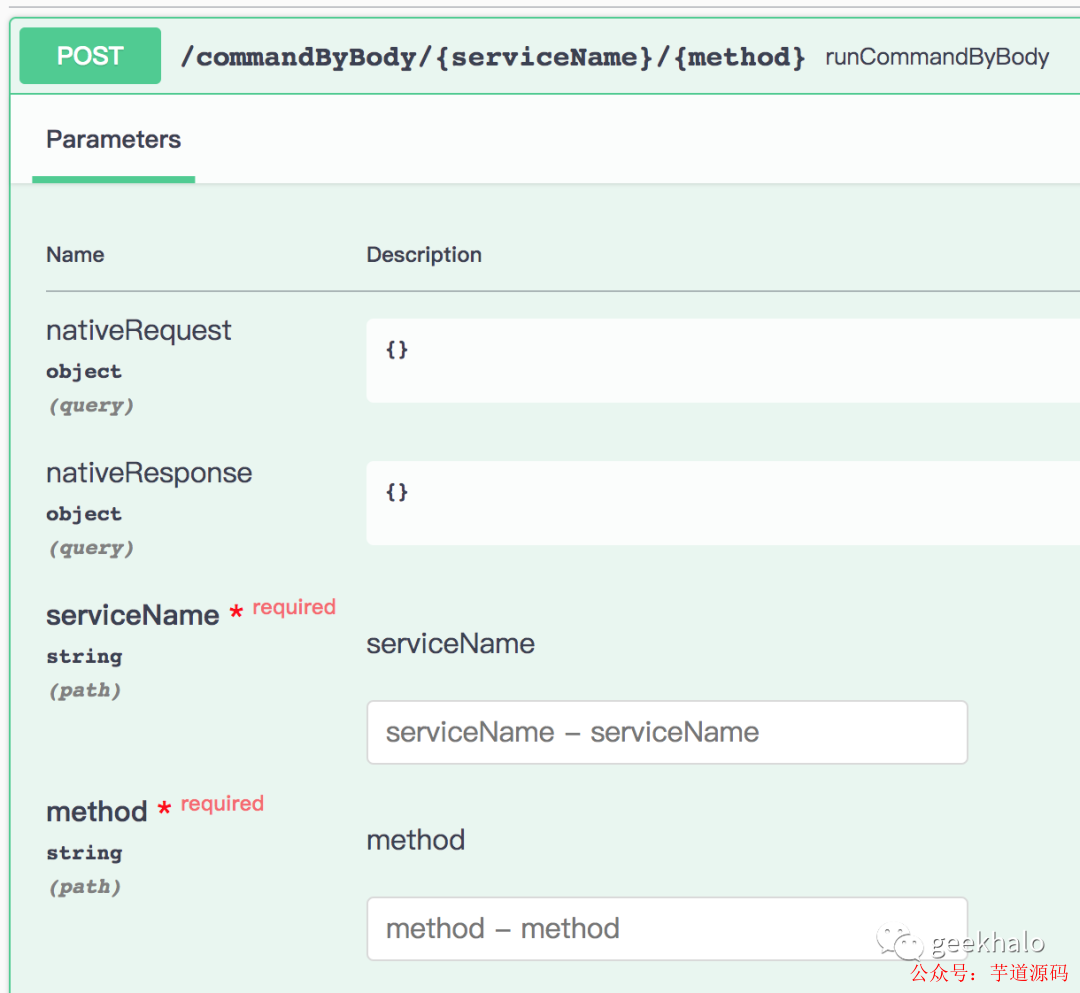
Task: Focus the nativeRequest object text area
Action: (x=723, y=360)
